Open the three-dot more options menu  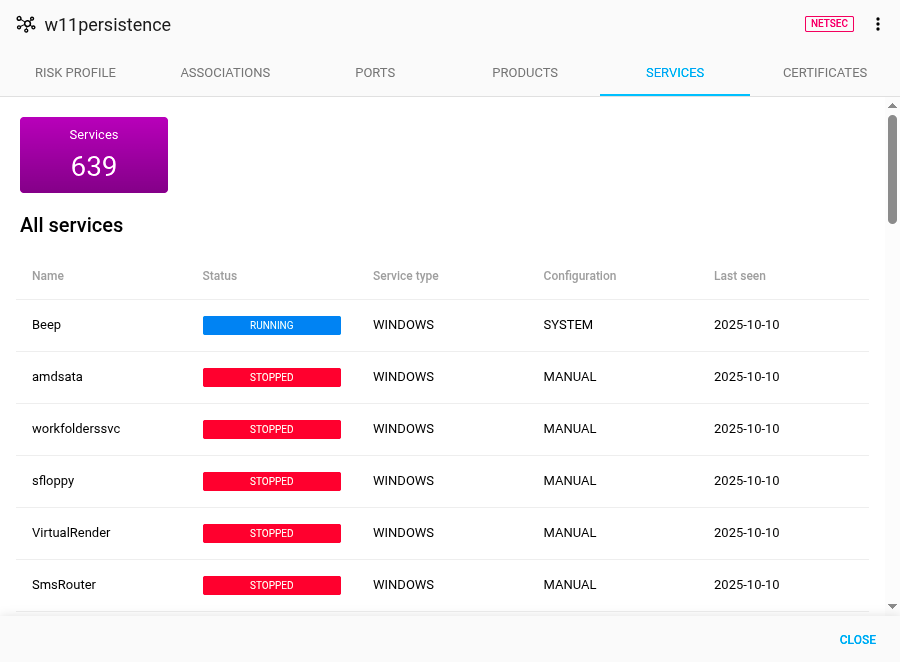click(878, 24)
